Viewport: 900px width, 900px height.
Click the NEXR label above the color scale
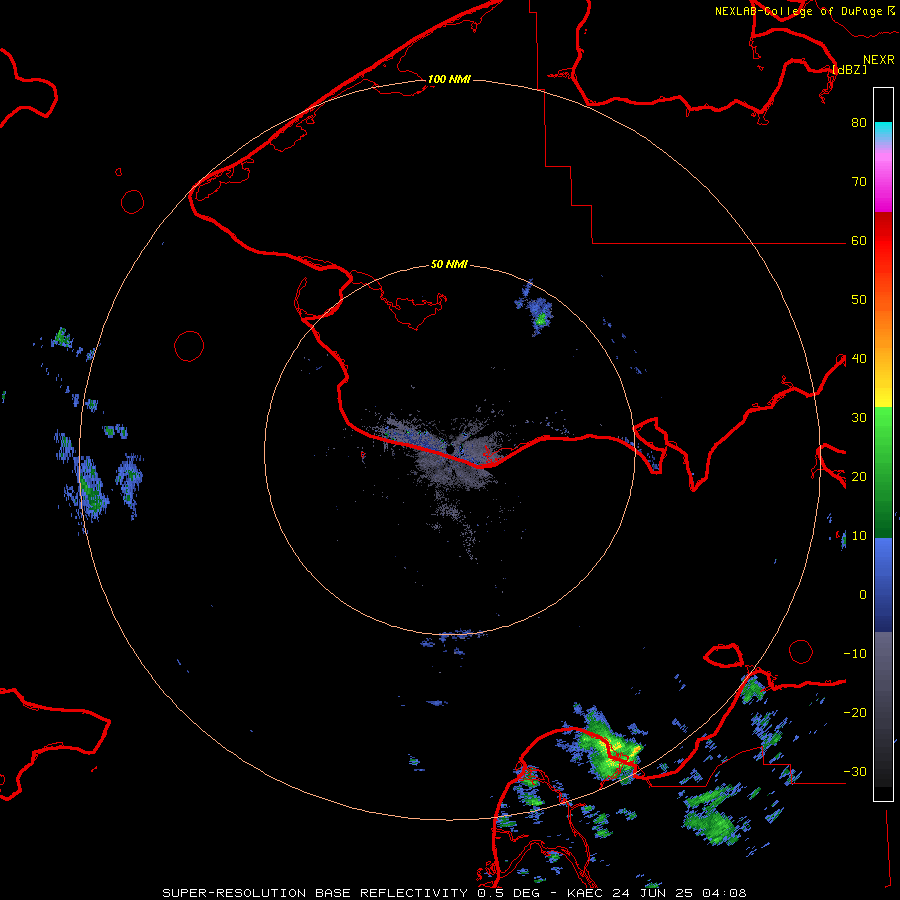(879, 60)
